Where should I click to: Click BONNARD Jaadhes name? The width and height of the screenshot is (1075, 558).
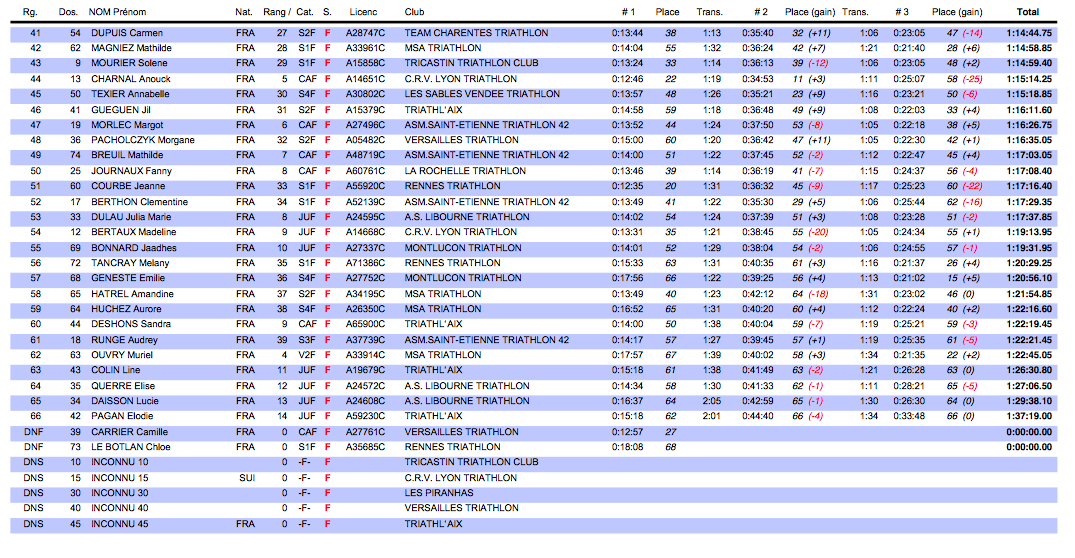[134, 247]
